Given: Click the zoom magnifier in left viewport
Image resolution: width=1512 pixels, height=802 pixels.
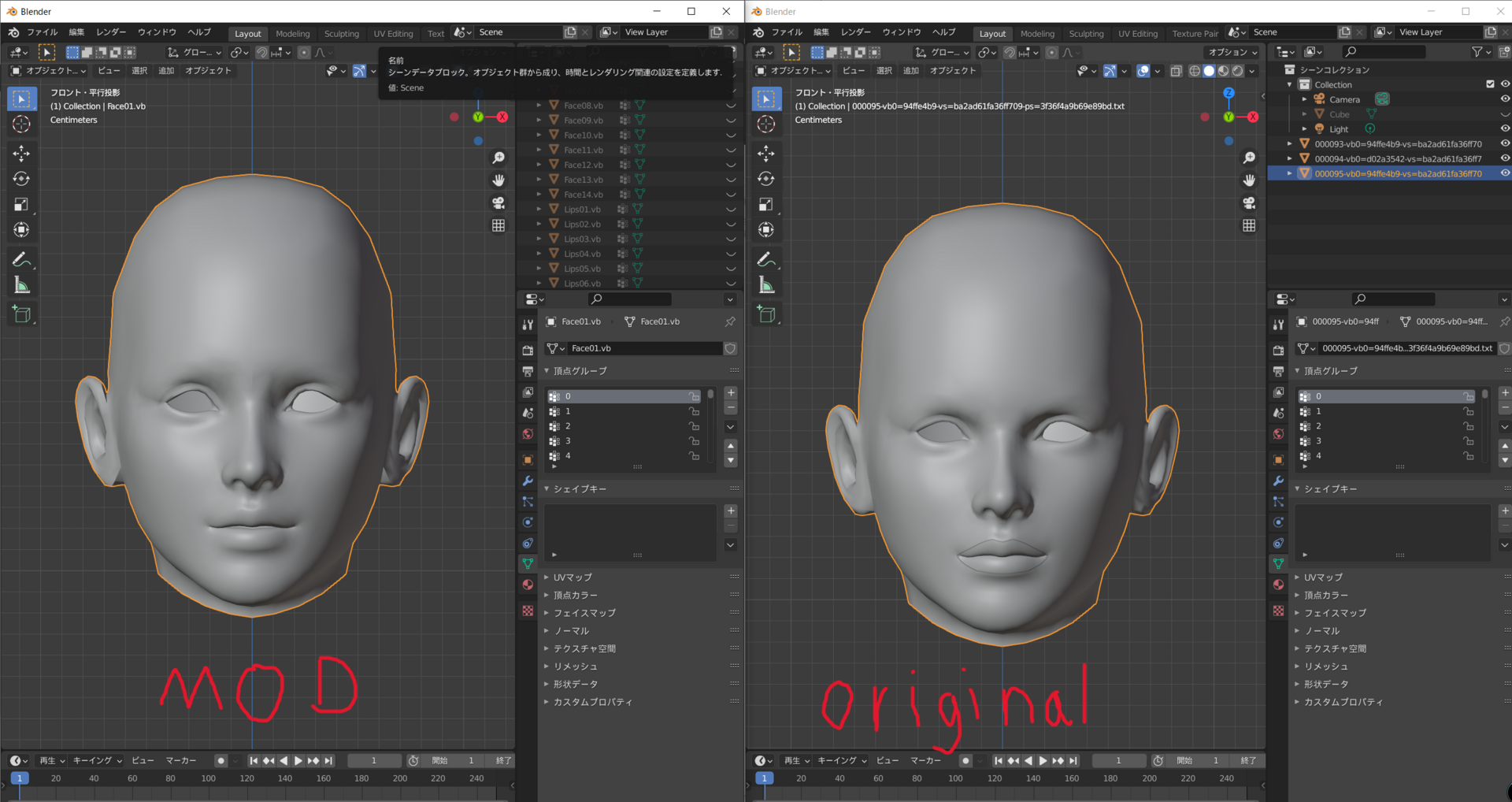Looking at the screenshot, I should 498,158.
